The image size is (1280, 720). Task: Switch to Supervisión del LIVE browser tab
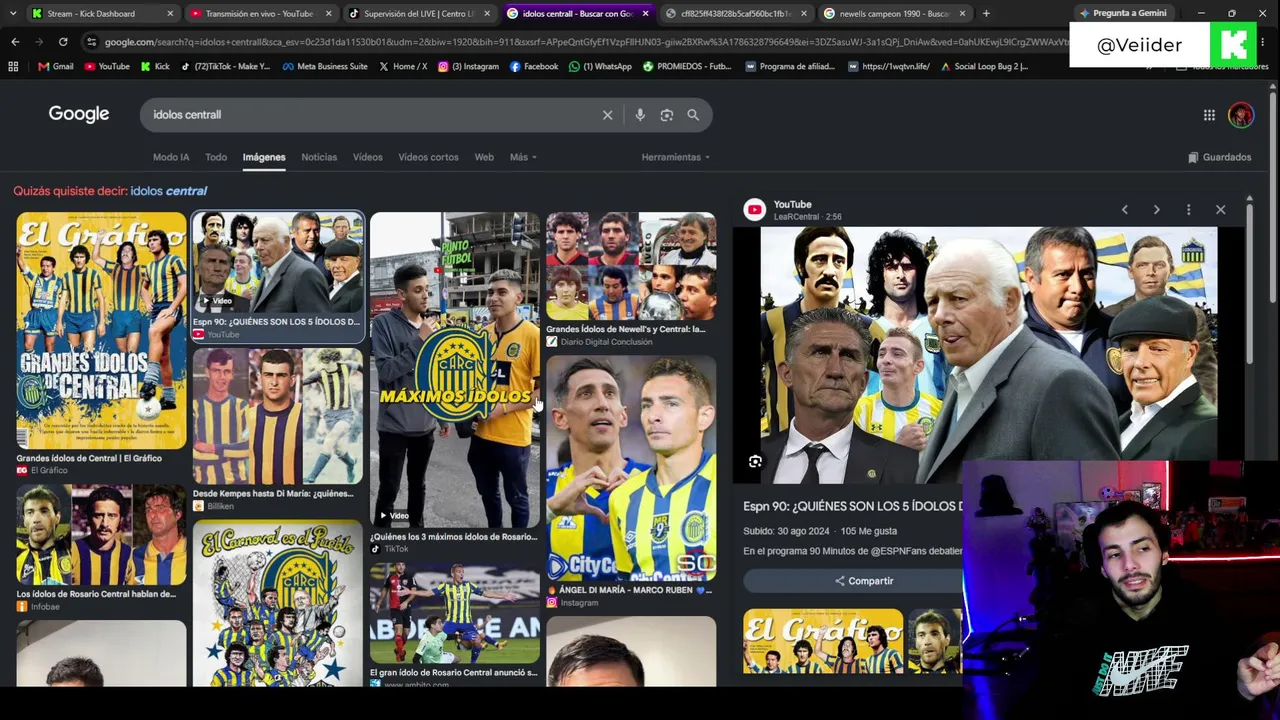419,14
